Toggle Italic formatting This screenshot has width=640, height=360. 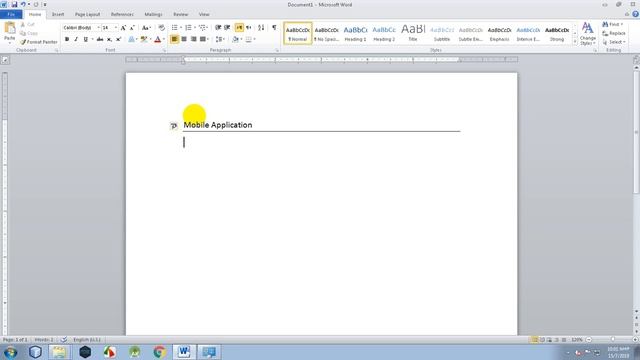pyautogui.click(x=76, y=40)
